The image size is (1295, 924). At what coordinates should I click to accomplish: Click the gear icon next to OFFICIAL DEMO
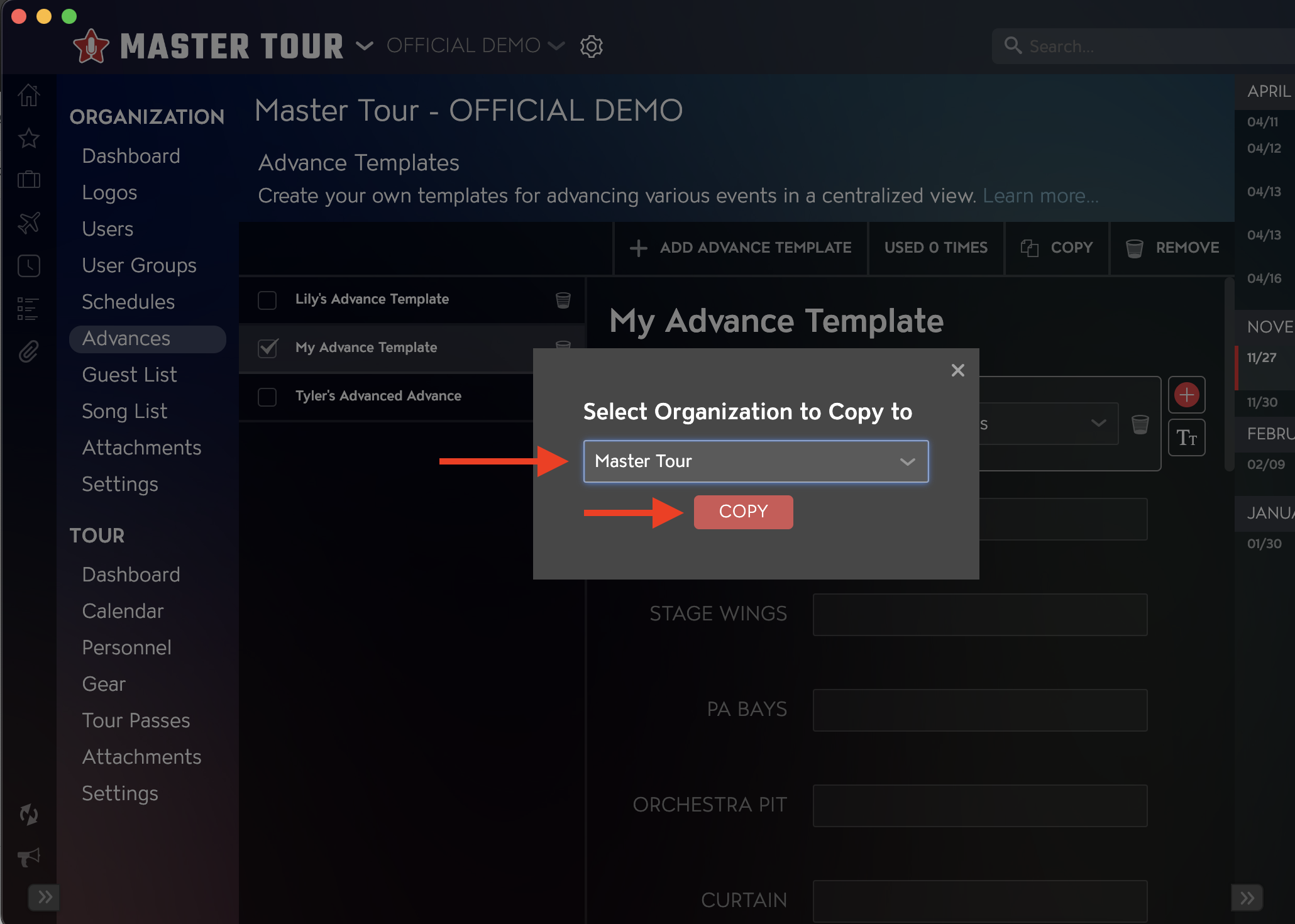pyautogui.click(x=592, y=46)
